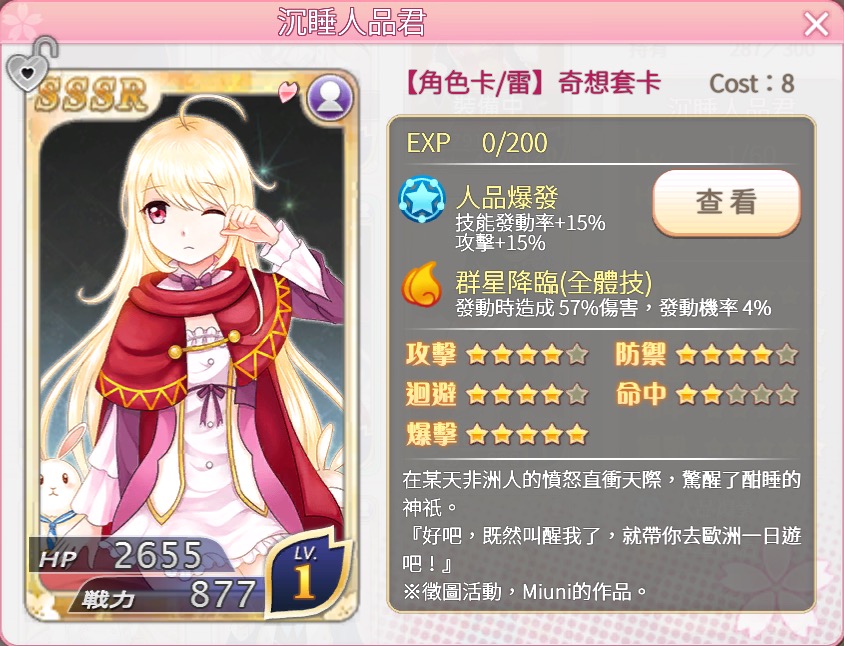Click the 攻擊 star rating row
844x646 pixels.
[496, 355]
